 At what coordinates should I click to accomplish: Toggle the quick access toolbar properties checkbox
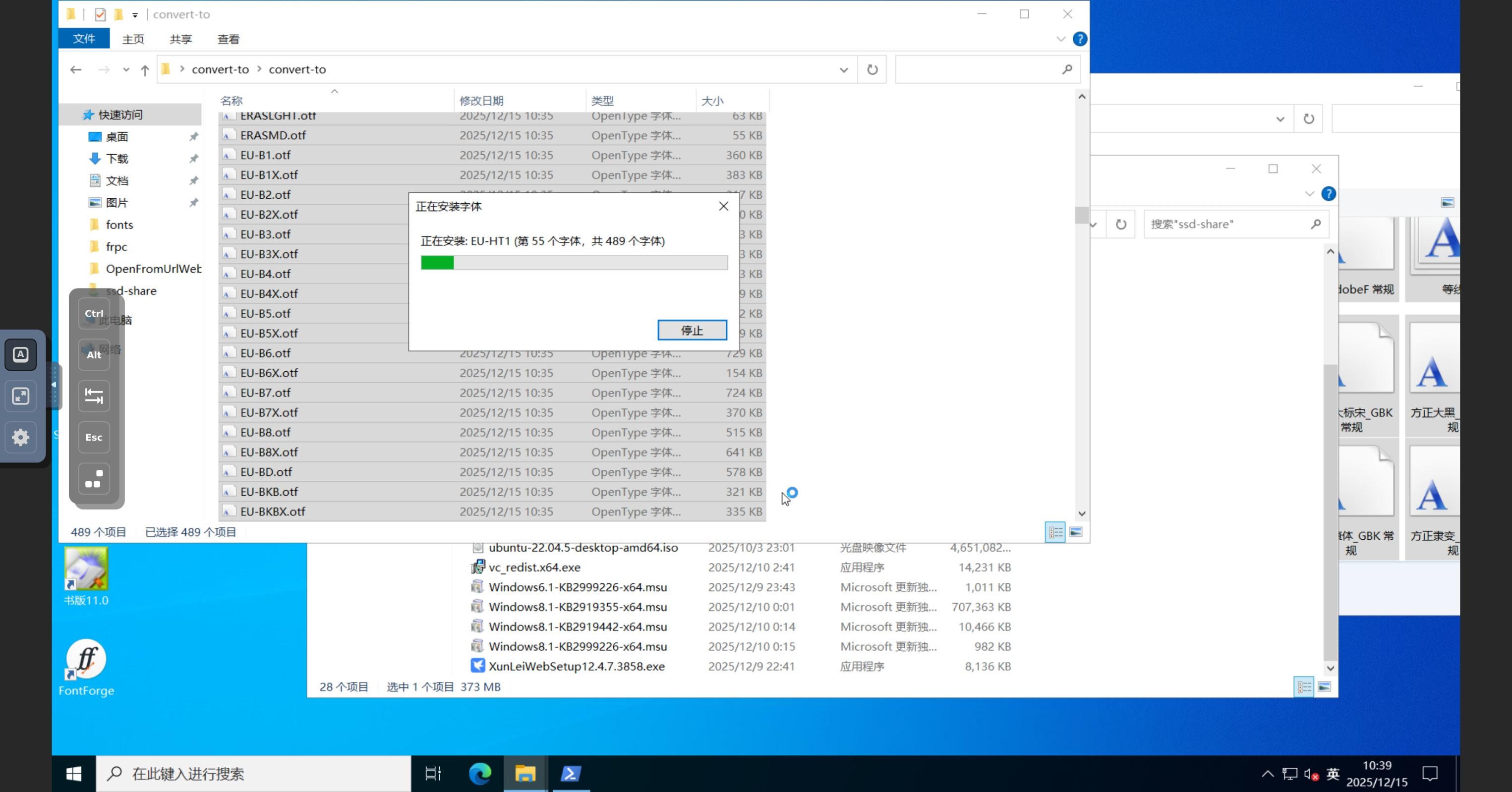click(x=100, y=14)
